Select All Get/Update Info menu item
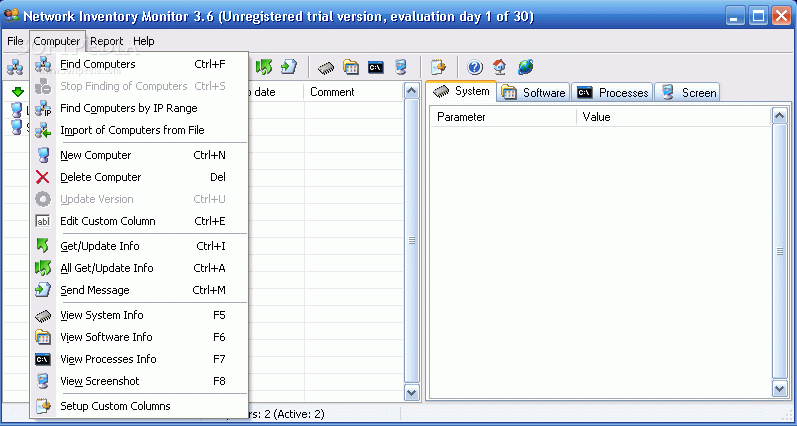 (139, 268)
